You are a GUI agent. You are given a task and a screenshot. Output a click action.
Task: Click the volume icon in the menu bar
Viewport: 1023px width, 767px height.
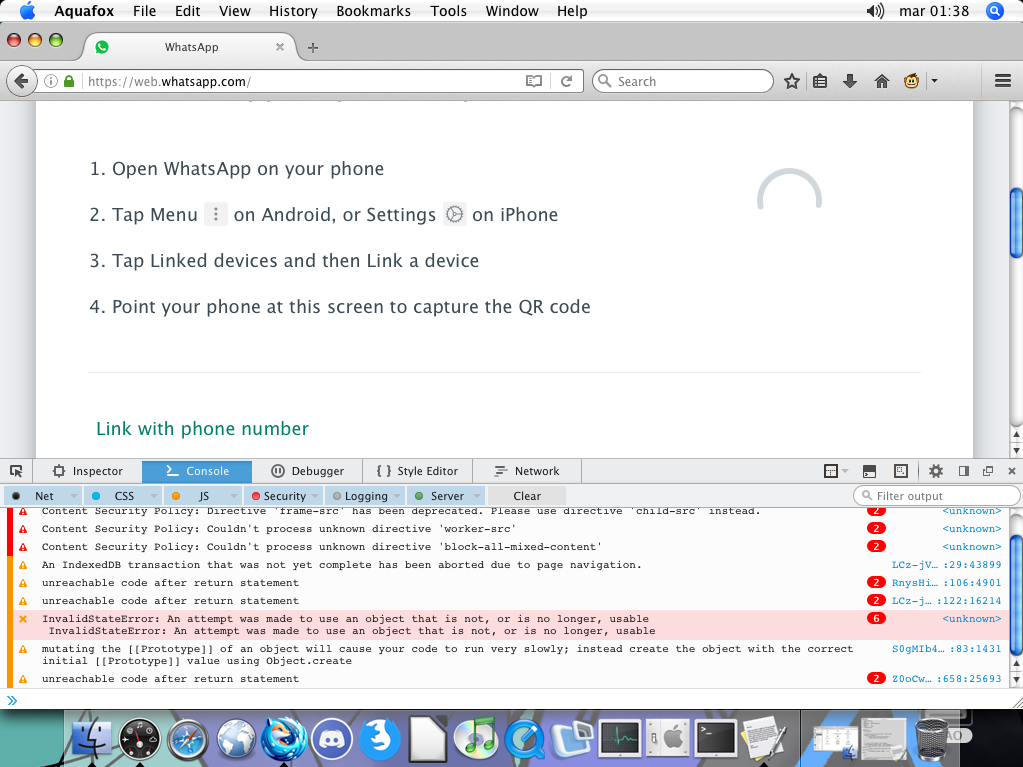click(x=875, y=11)
